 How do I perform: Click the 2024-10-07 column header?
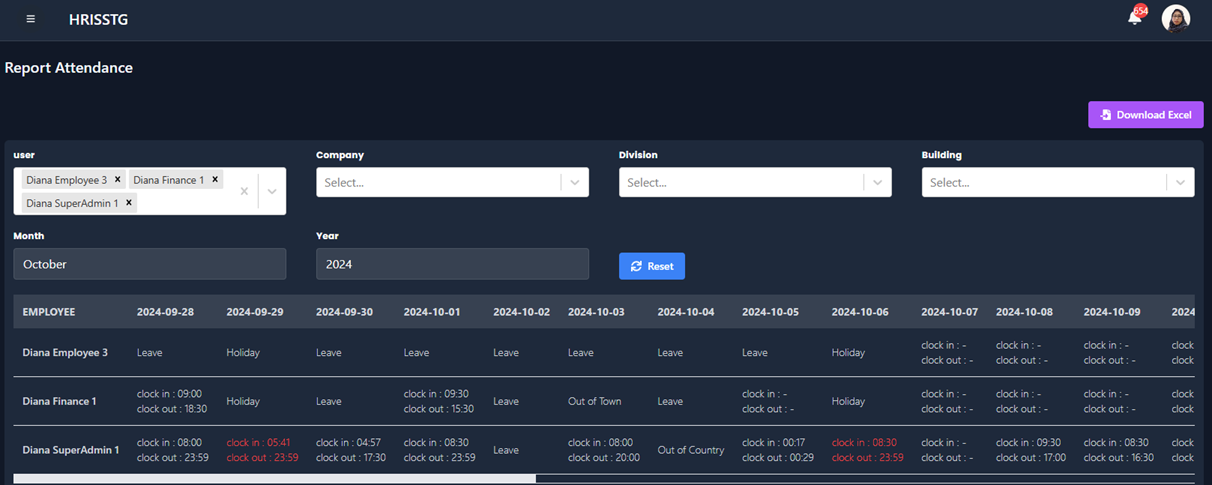click(949, 312)
